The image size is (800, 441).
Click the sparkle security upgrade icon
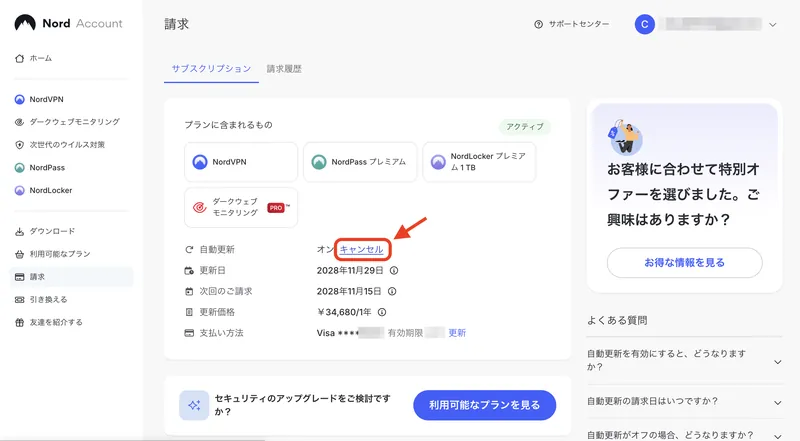pyautogui.click(x=194, y=405)
